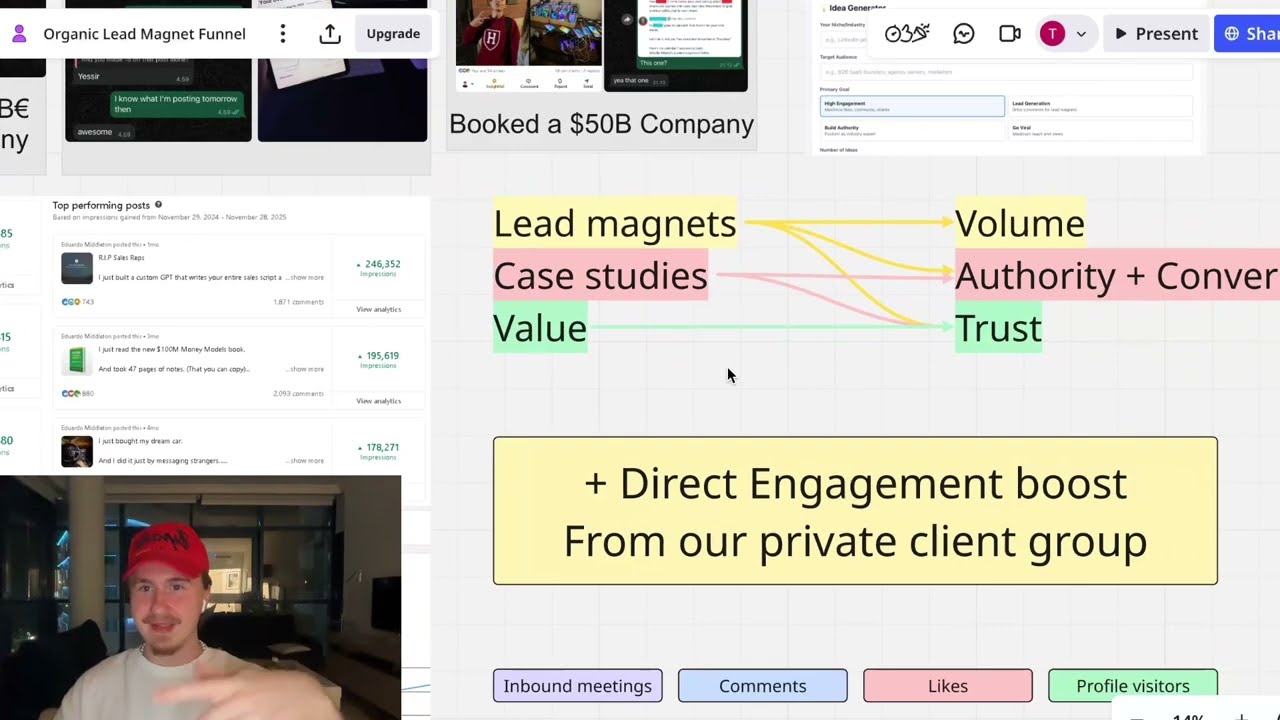1280x720 pixels.
Task: Click the 246,352 impressions figure
Action: (382, 264)
